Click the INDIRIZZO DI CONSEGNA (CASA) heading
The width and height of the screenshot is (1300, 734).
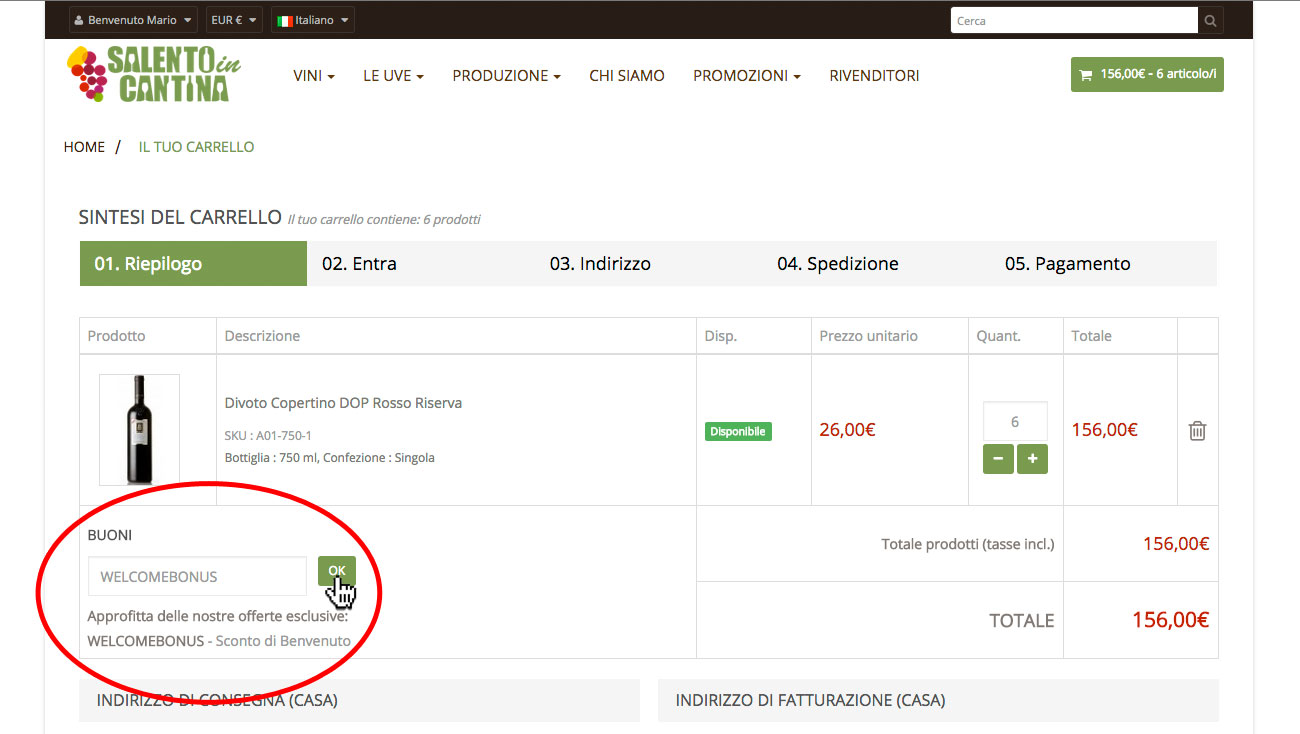217,700
